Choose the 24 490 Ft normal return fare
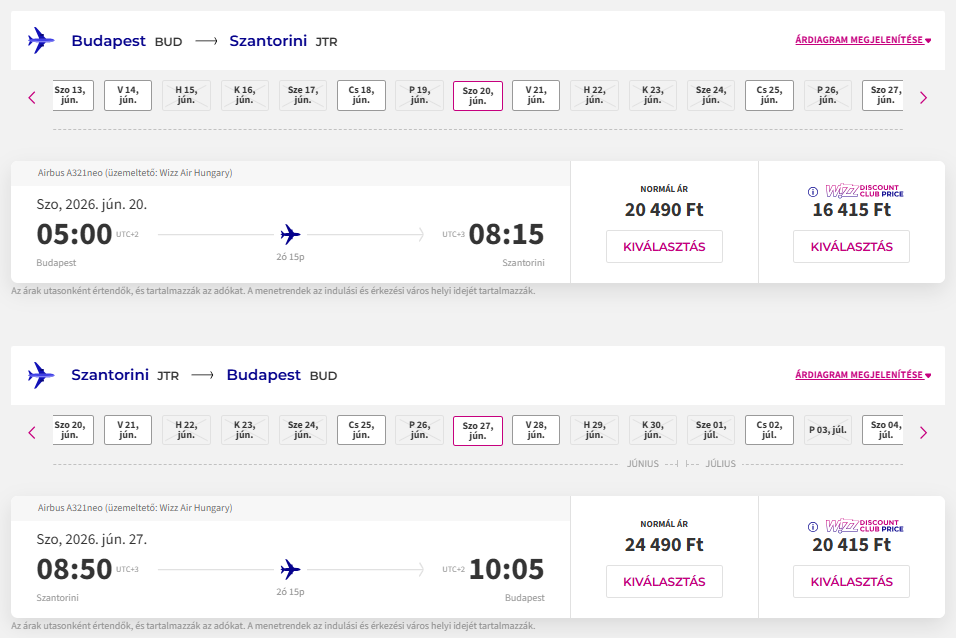956x638 pixels. click(664, 582)
